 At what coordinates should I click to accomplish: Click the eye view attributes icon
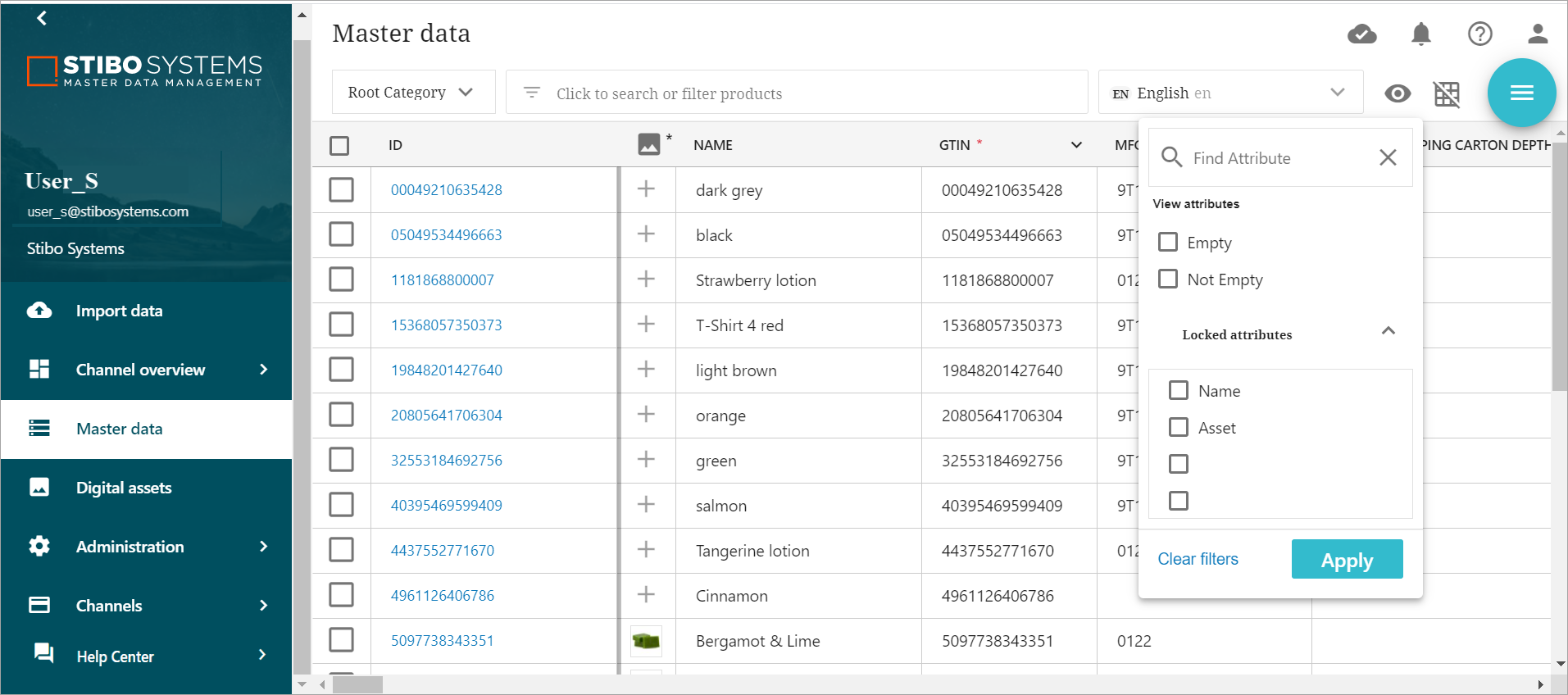[x=1398, y=93]
